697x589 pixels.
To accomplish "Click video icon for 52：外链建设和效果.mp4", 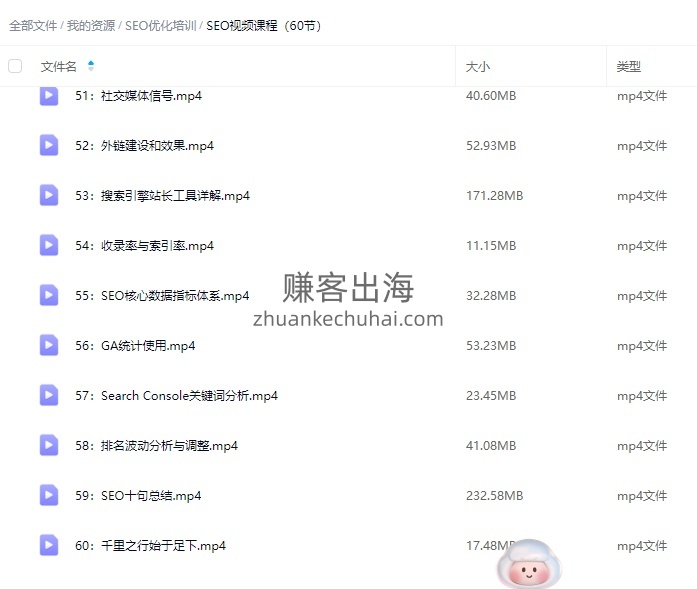I will [x=49, y=146].
